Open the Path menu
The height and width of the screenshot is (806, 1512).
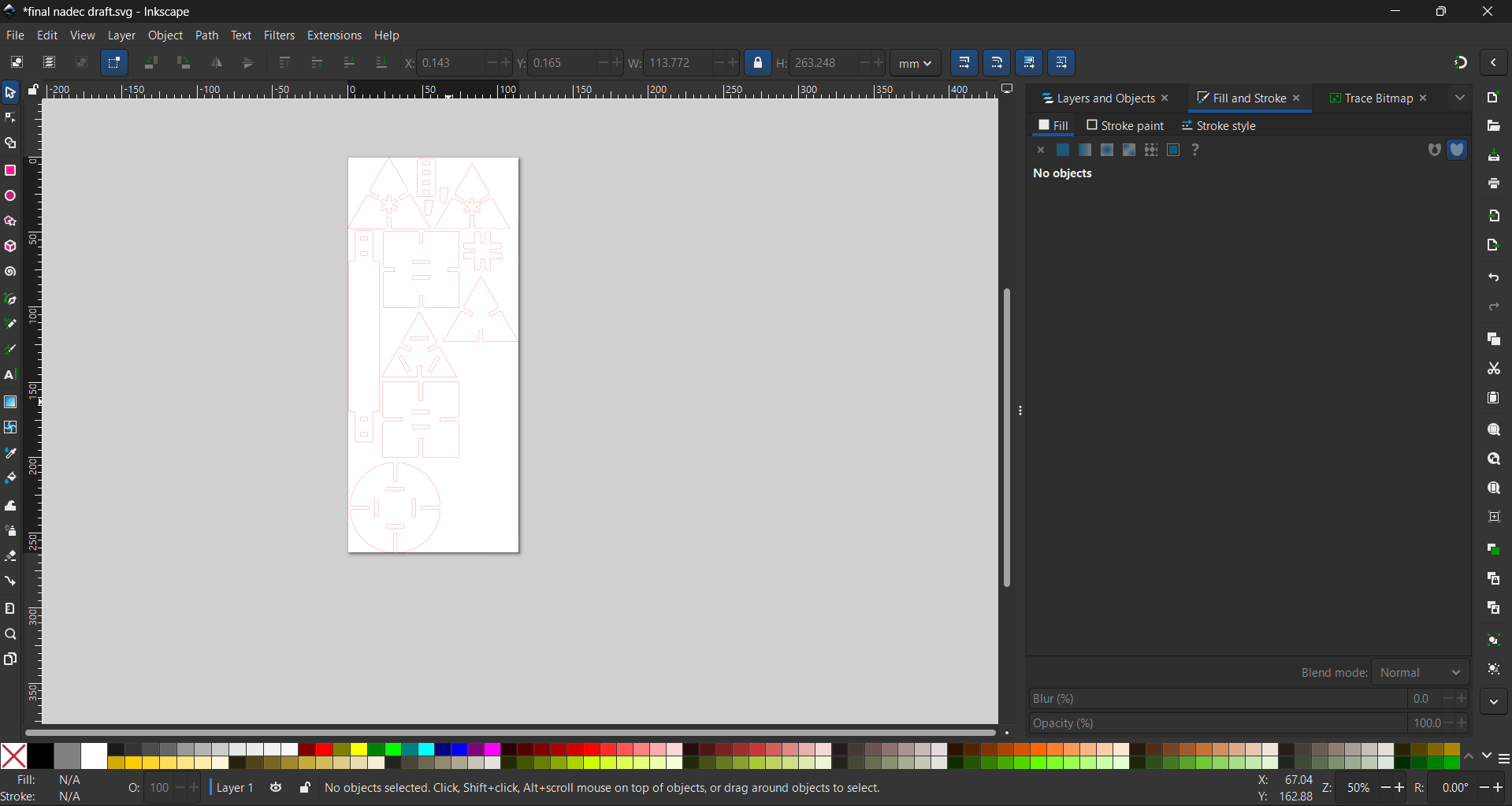(206, 35)
